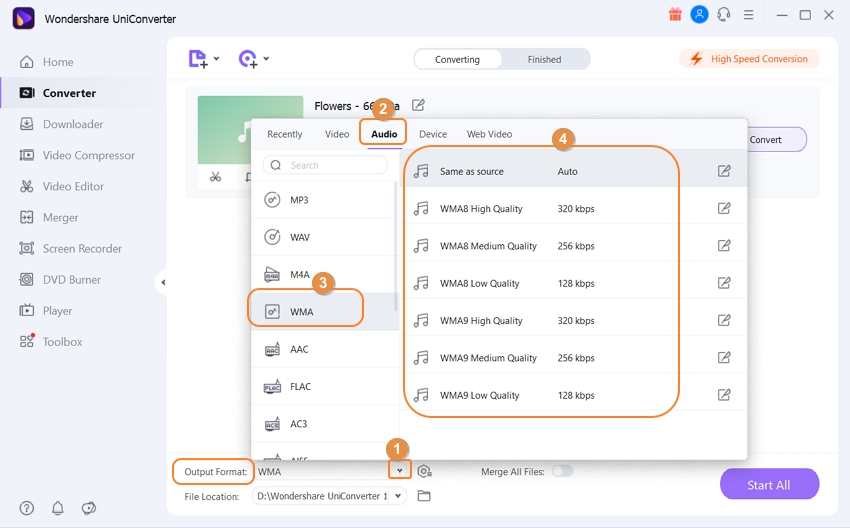Open the user account avatar
The height and width of the screenshot is (528, 850).
point(699,15)
